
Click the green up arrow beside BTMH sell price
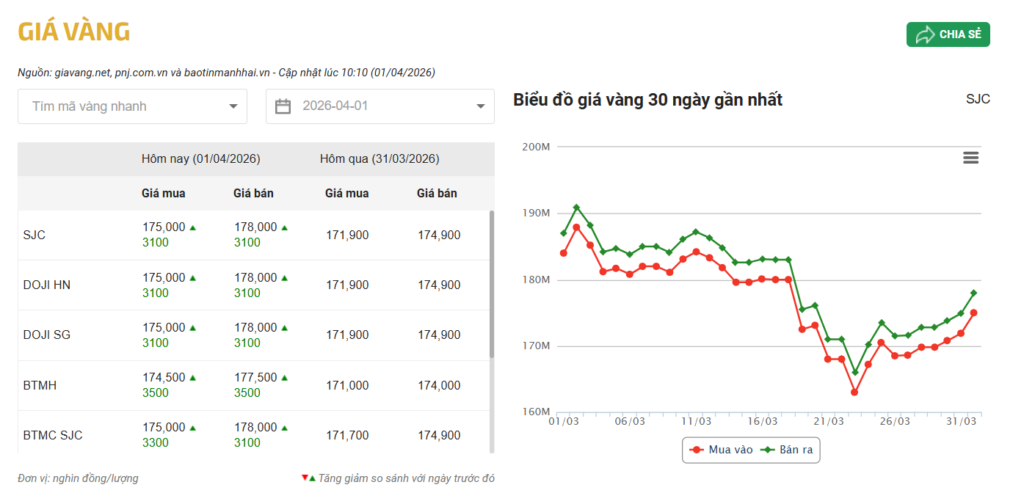pyautogui.click(x=284, y=378)
